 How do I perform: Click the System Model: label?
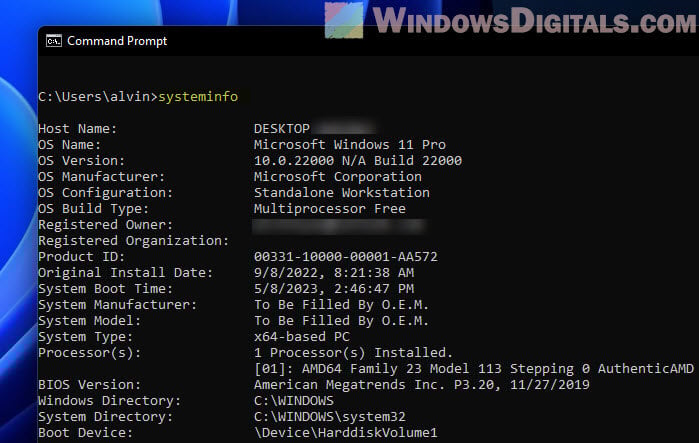[90, 321]
